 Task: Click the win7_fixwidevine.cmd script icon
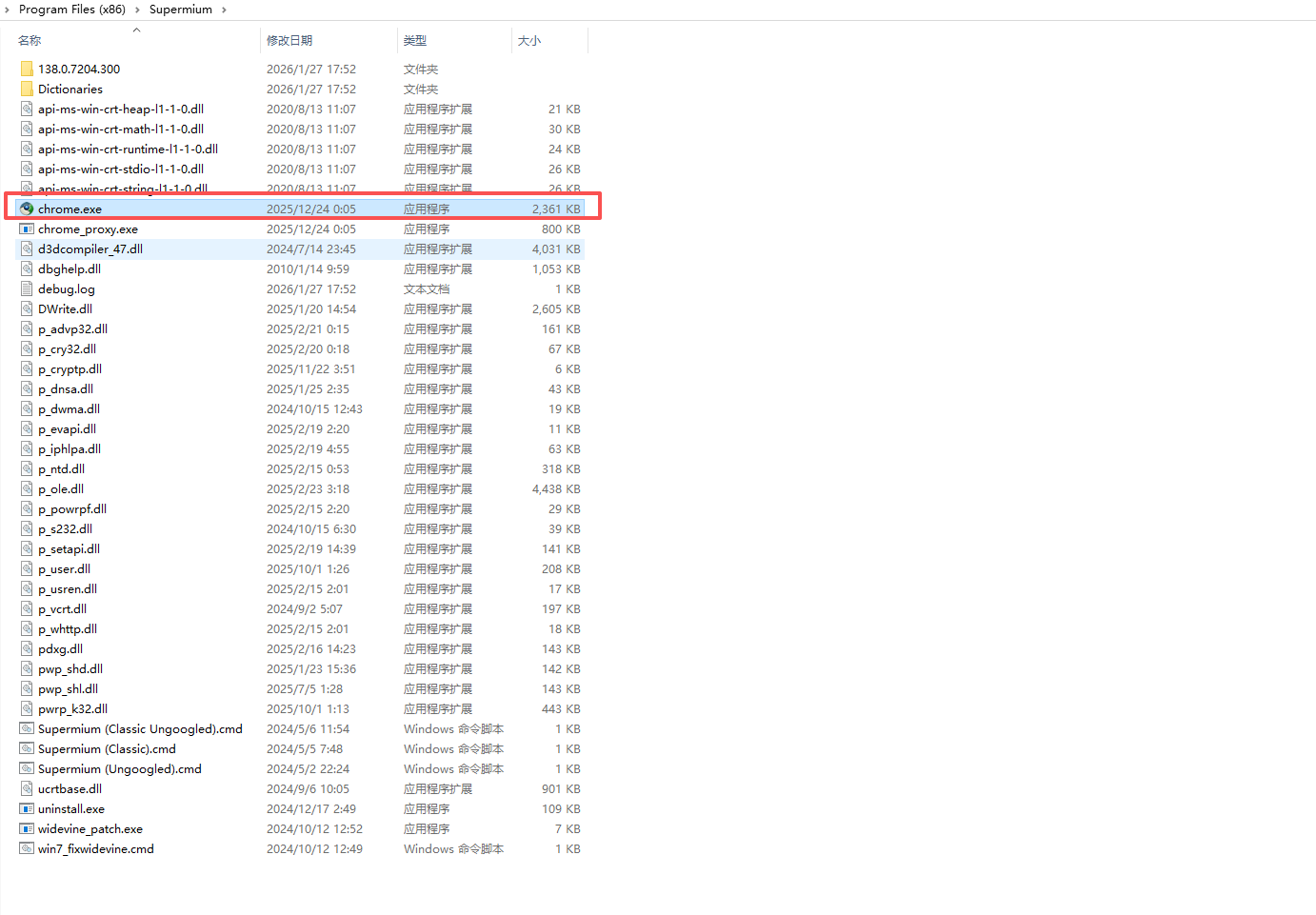coord(27,848)
